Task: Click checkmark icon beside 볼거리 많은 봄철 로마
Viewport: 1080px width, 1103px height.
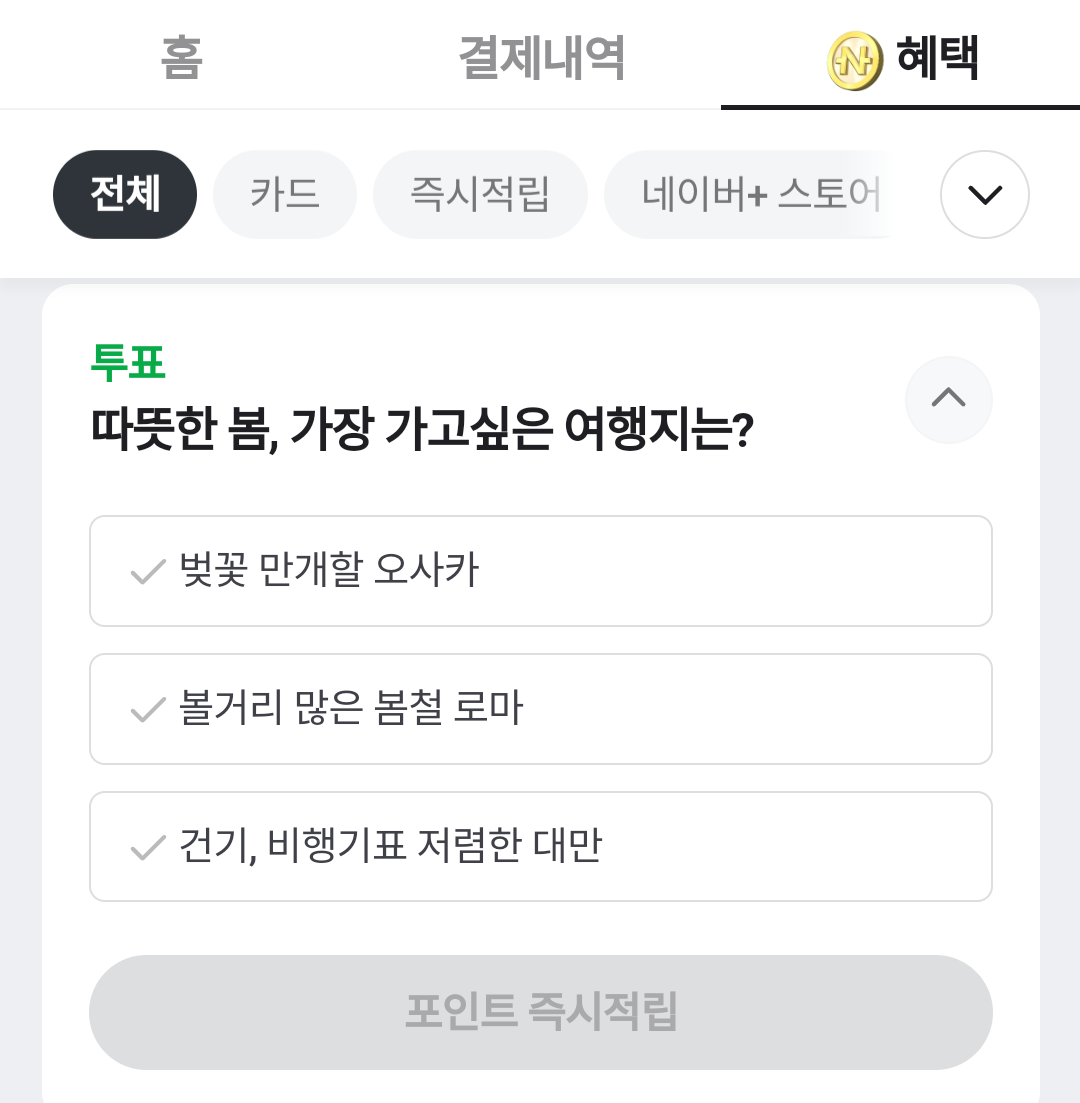Action: 148,711
